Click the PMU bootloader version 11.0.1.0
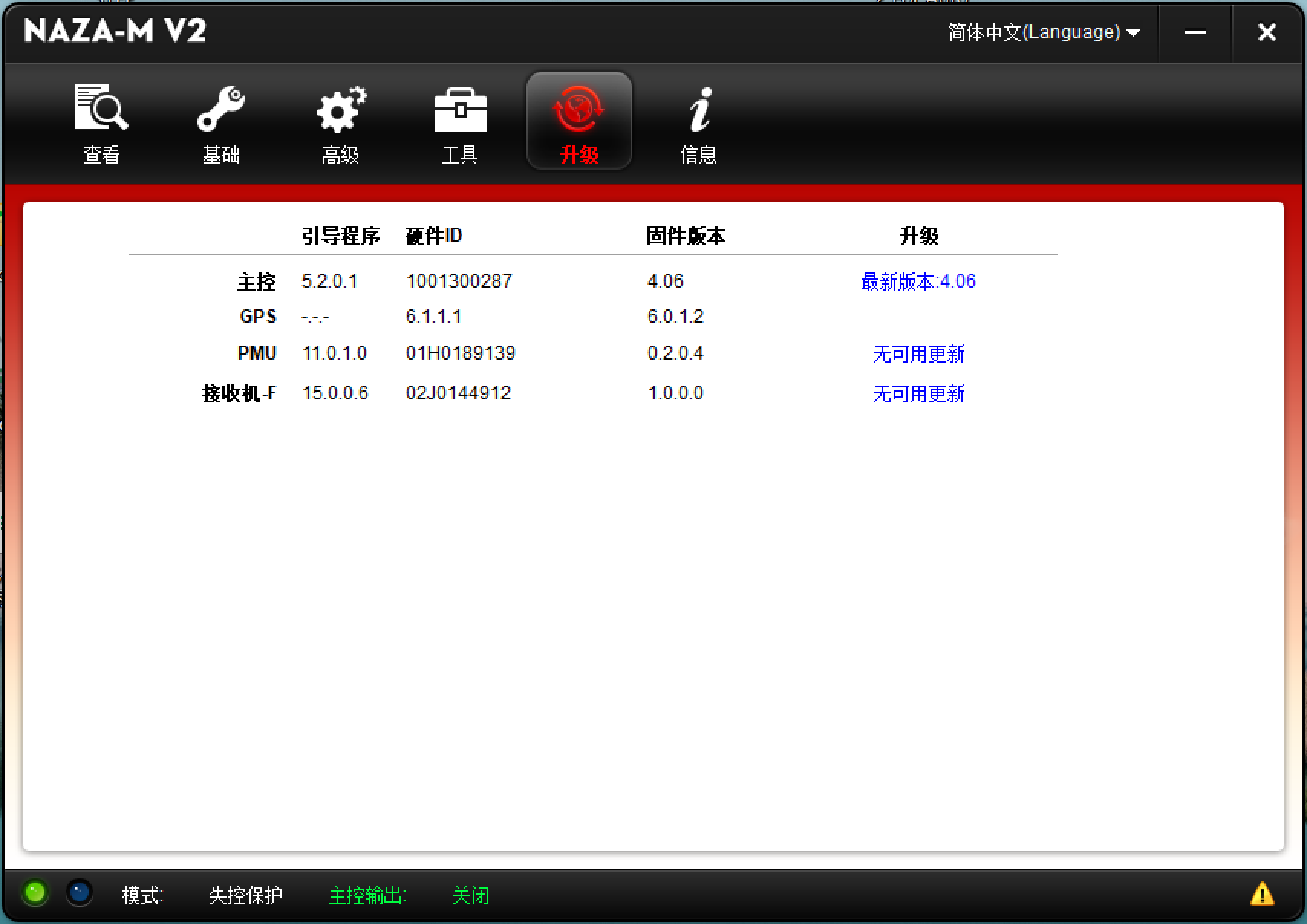Screen dimensions: 1307x924 (x=334, y=353)
